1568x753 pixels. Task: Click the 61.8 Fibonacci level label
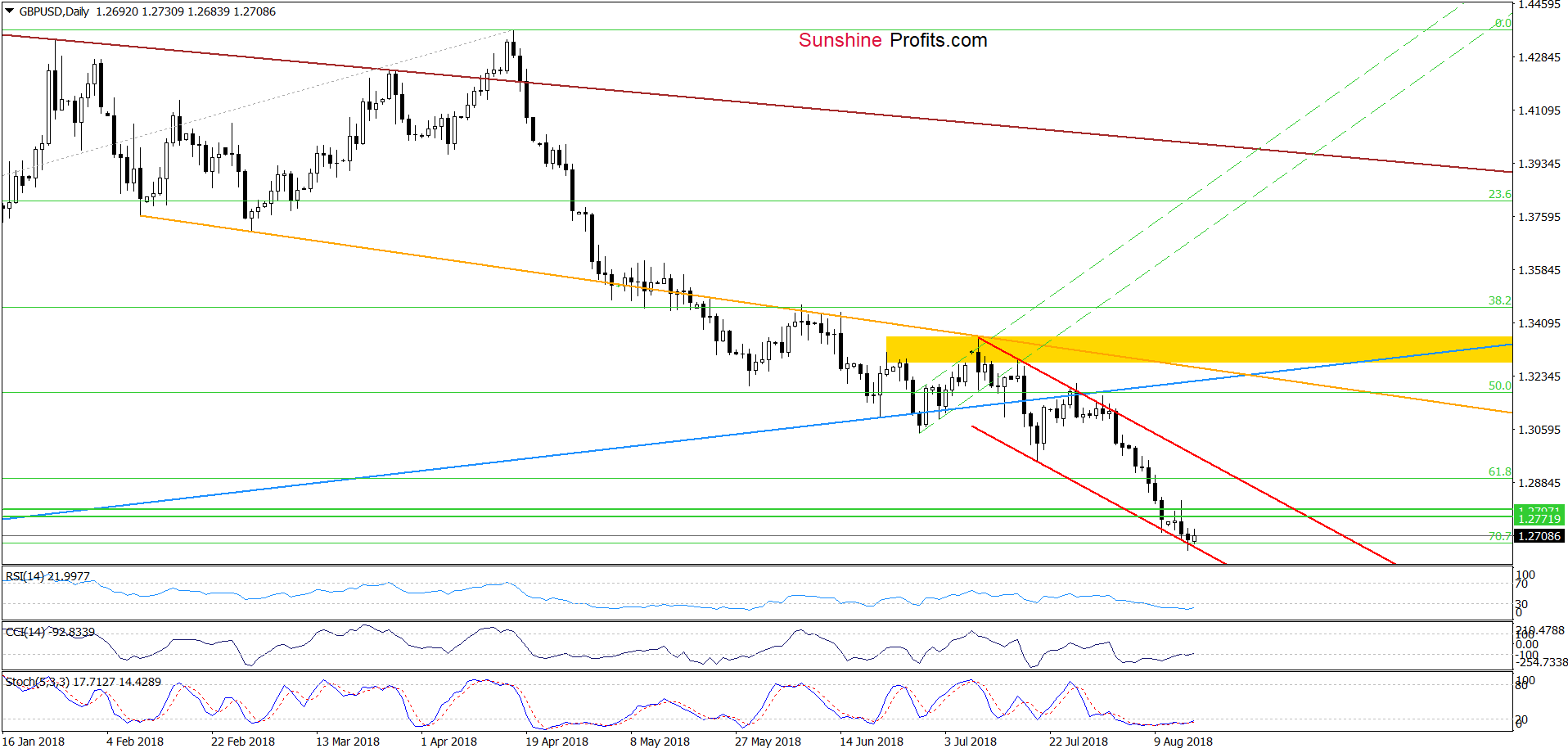coord(1499,471)
